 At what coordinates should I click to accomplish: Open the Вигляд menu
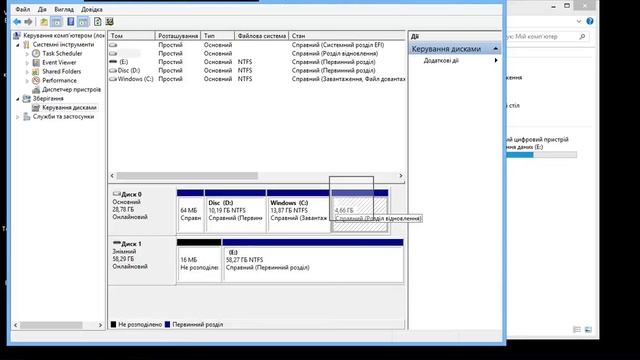[x=64, y=9]
